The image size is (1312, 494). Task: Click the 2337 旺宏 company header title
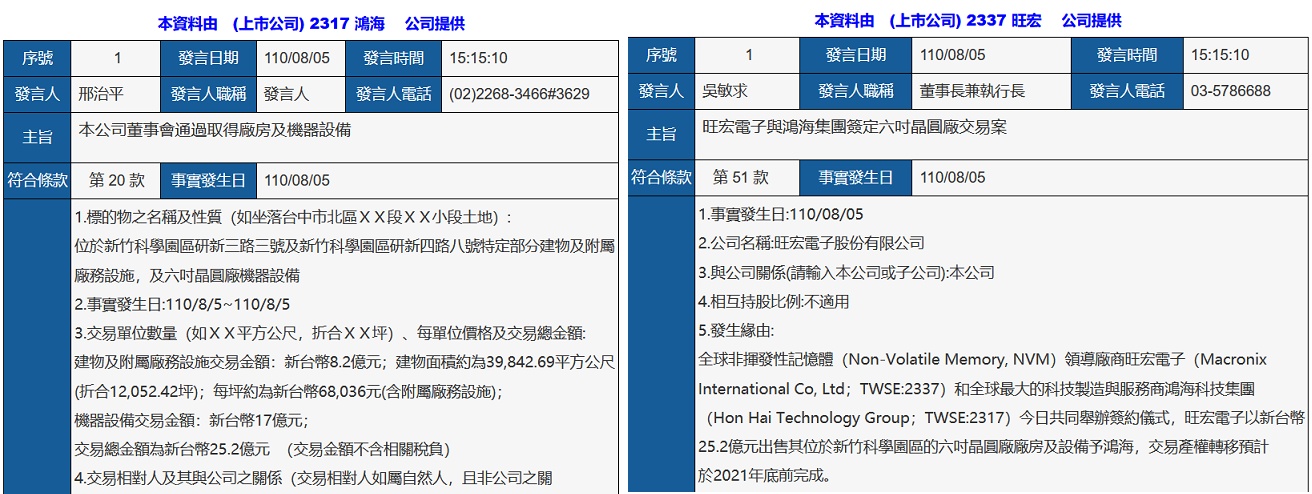pyautogui.click(x=967, y=20)
